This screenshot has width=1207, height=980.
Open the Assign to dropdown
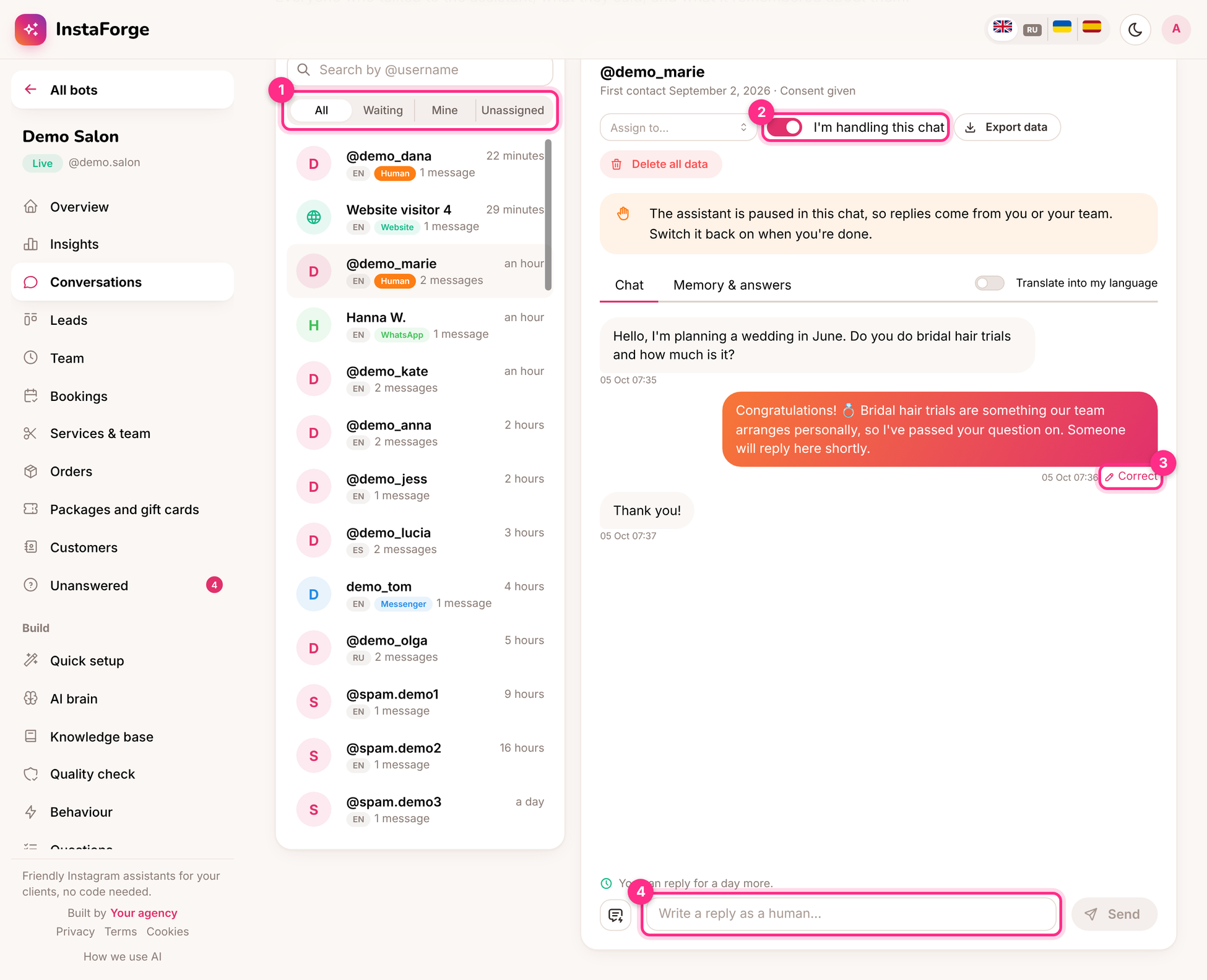pos(678,127)
